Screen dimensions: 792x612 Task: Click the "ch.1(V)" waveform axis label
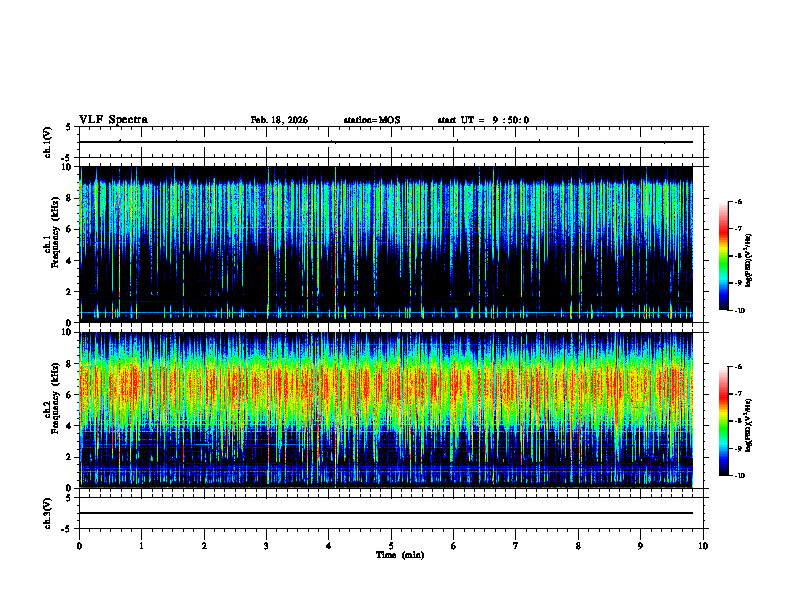point(47,142)
